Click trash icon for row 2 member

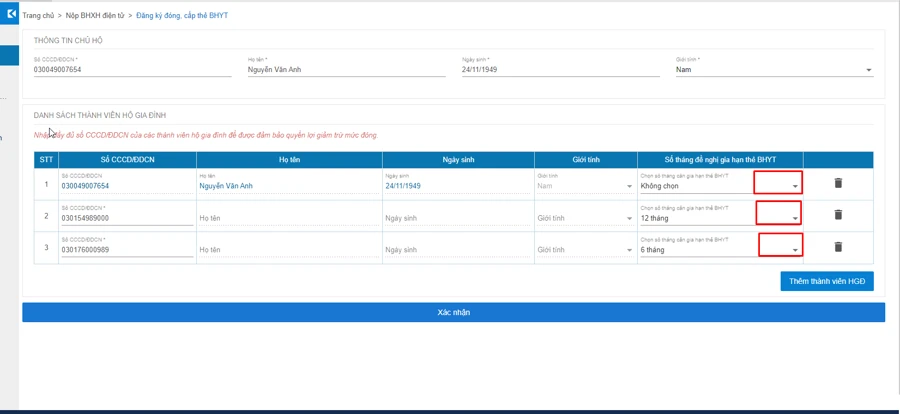(x=838, y=215)
